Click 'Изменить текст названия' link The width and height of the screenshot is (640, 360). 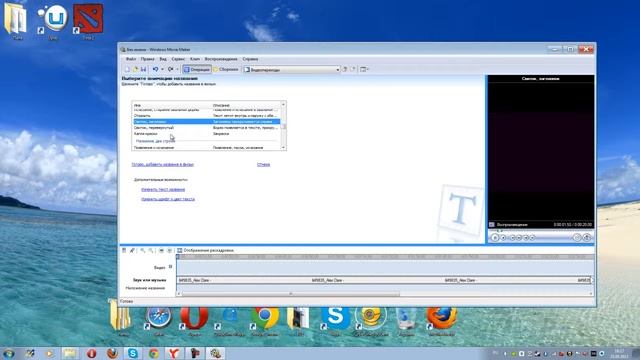163,189
